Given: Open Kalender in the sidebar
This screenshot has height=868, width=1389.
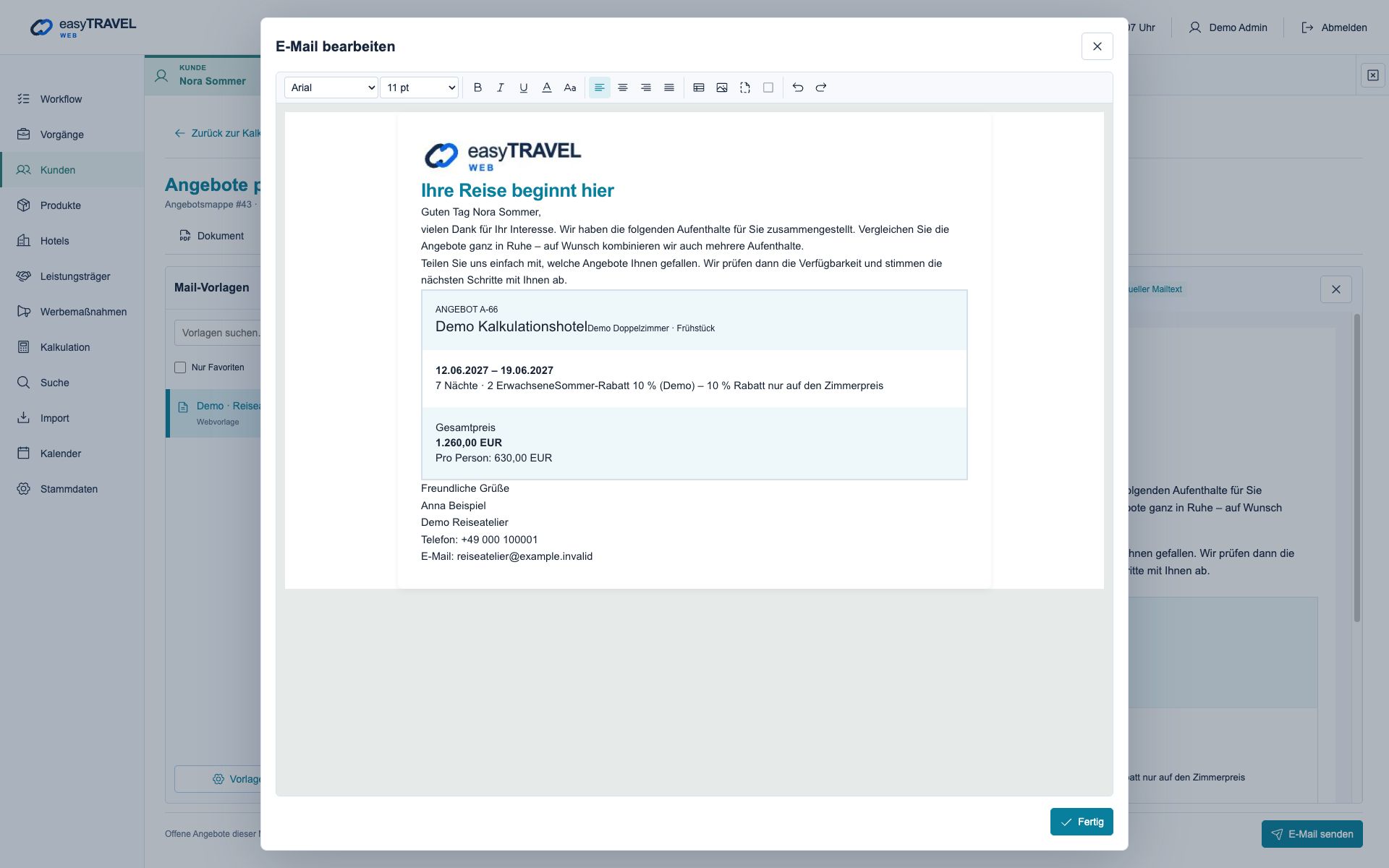Looking at the screenshot, I should click(x=72, y=454).
